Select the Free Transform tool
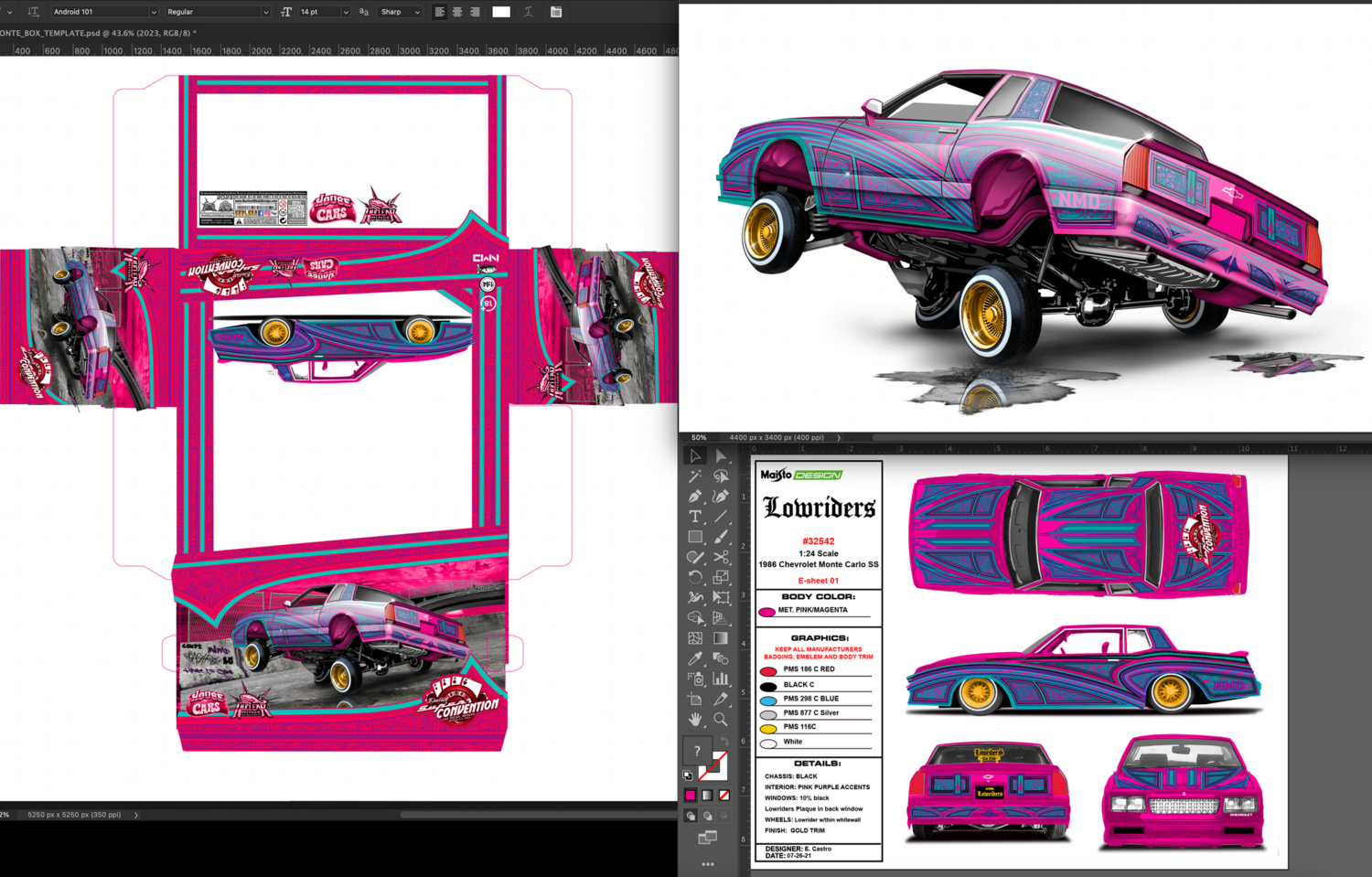The height and width of the screenshot is (877, 1372). coord(721,597)
